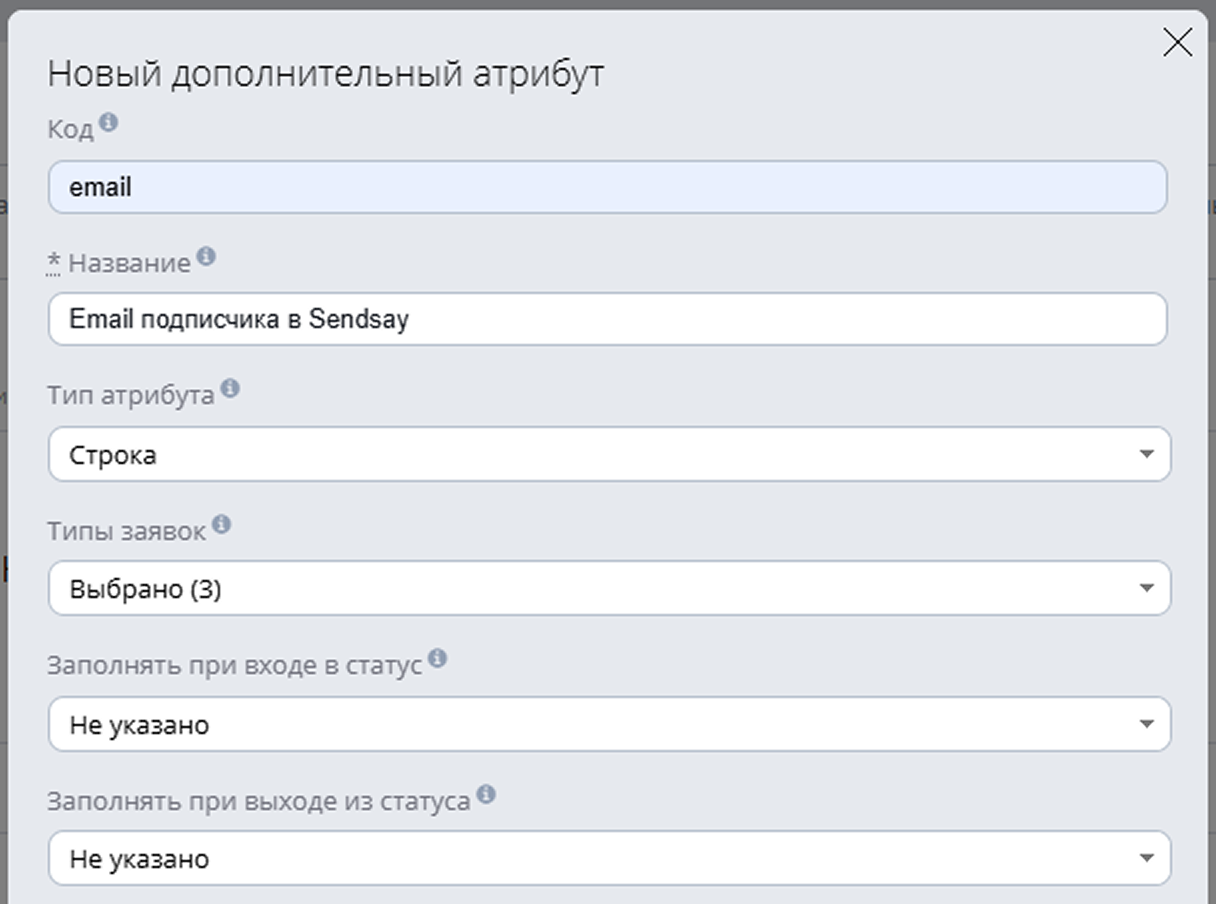Screen dimensions: 1216x904
Task: Open the Тип атрибута dropdown showing Строка
Action: [609, 455]
